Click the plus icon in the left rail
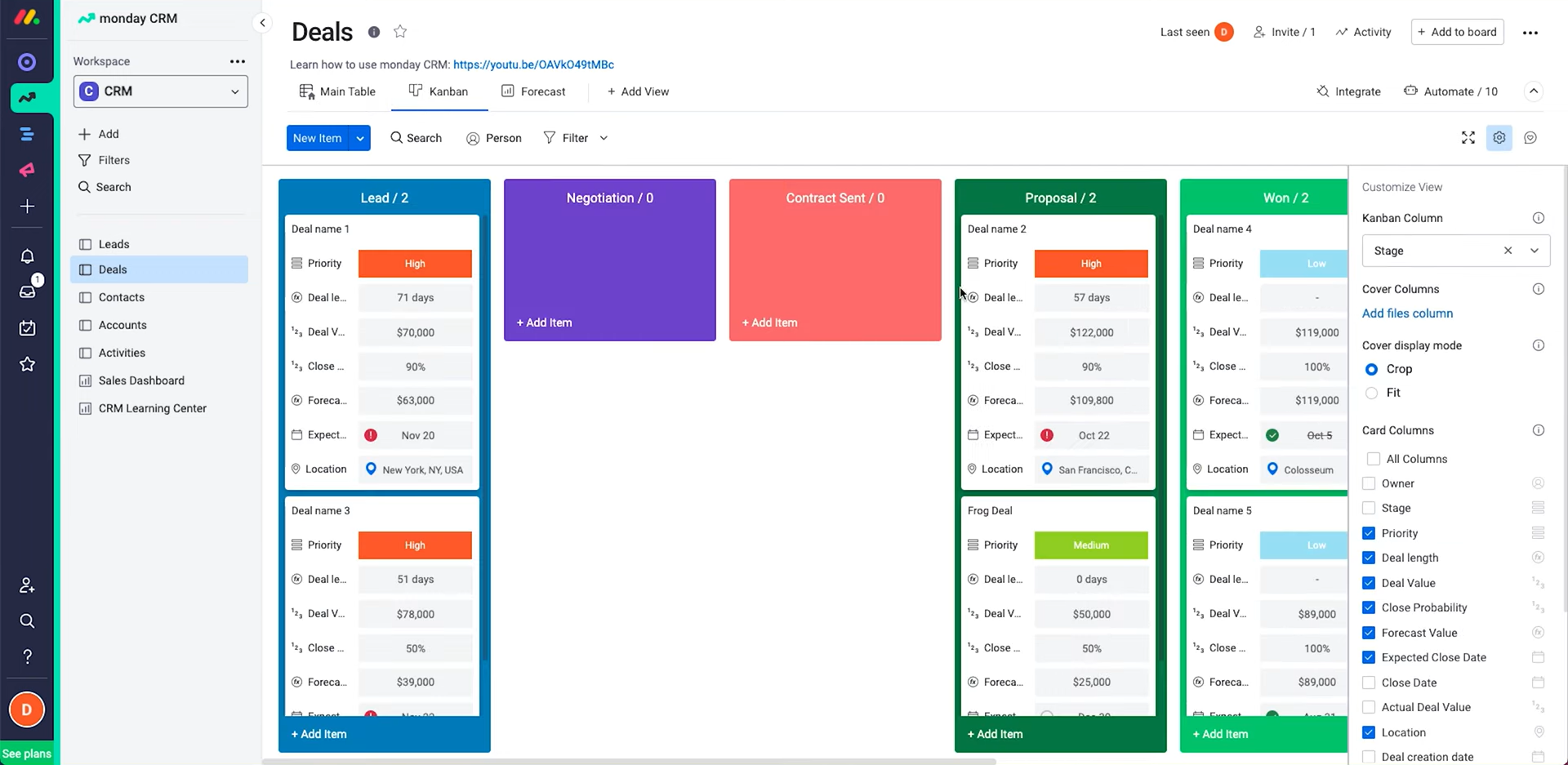This screenshot has width=1568, height=765. click(x=27, y=207)
